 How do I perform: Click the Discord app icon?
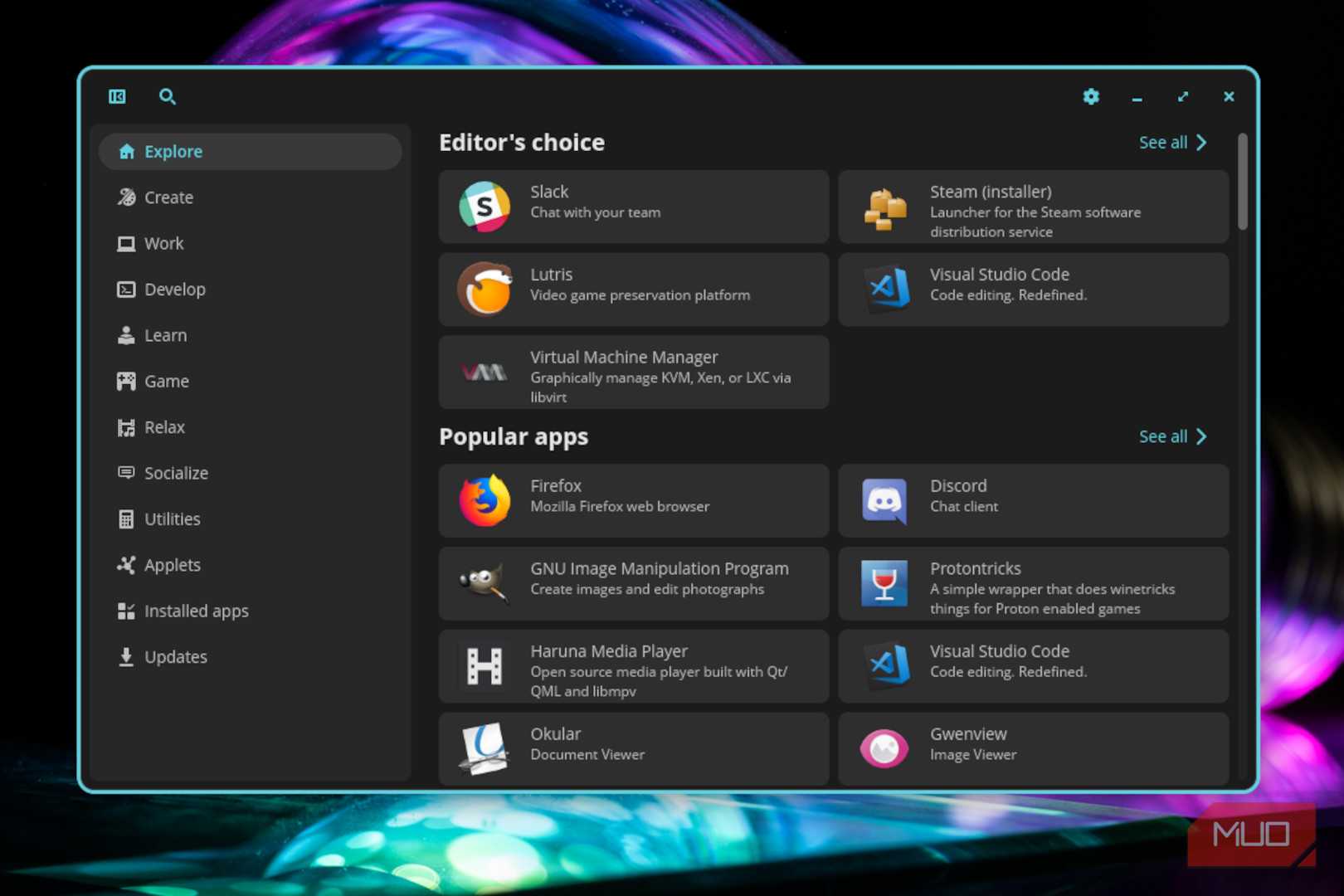point(884,500)
